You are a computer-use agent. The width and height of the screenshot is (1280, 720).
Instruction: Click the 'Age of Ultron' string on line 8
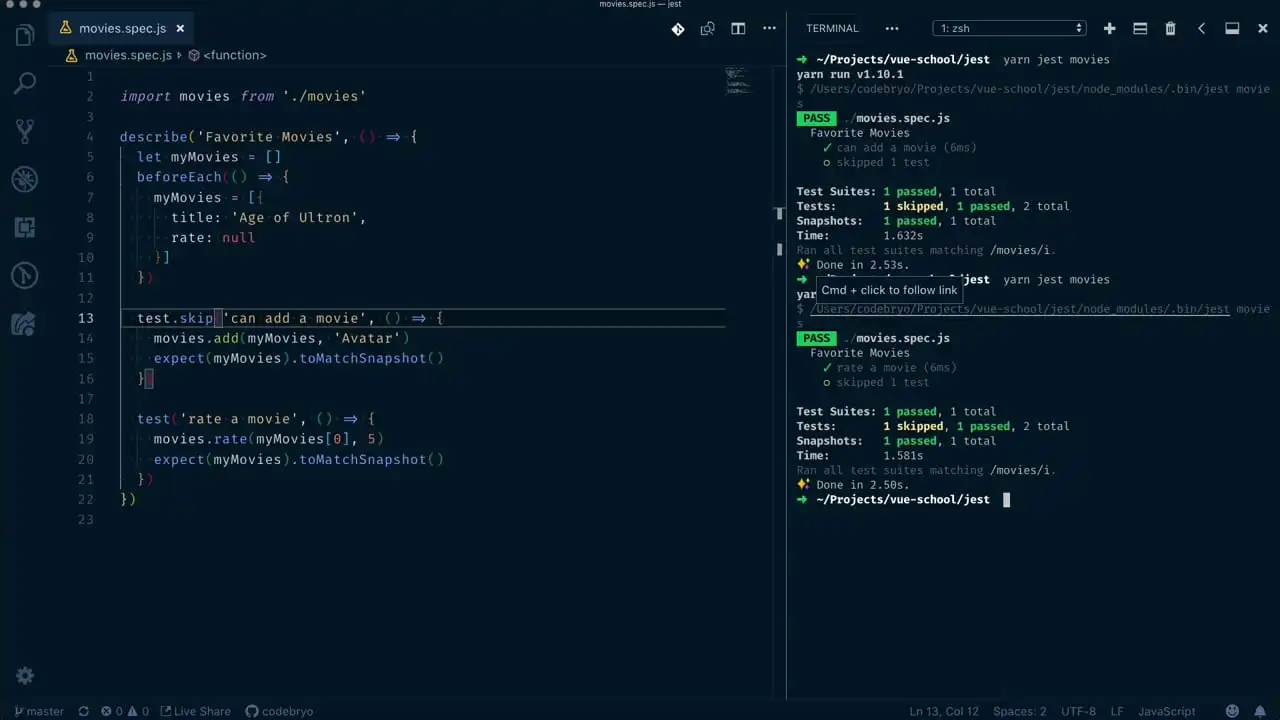coord(296,217)
